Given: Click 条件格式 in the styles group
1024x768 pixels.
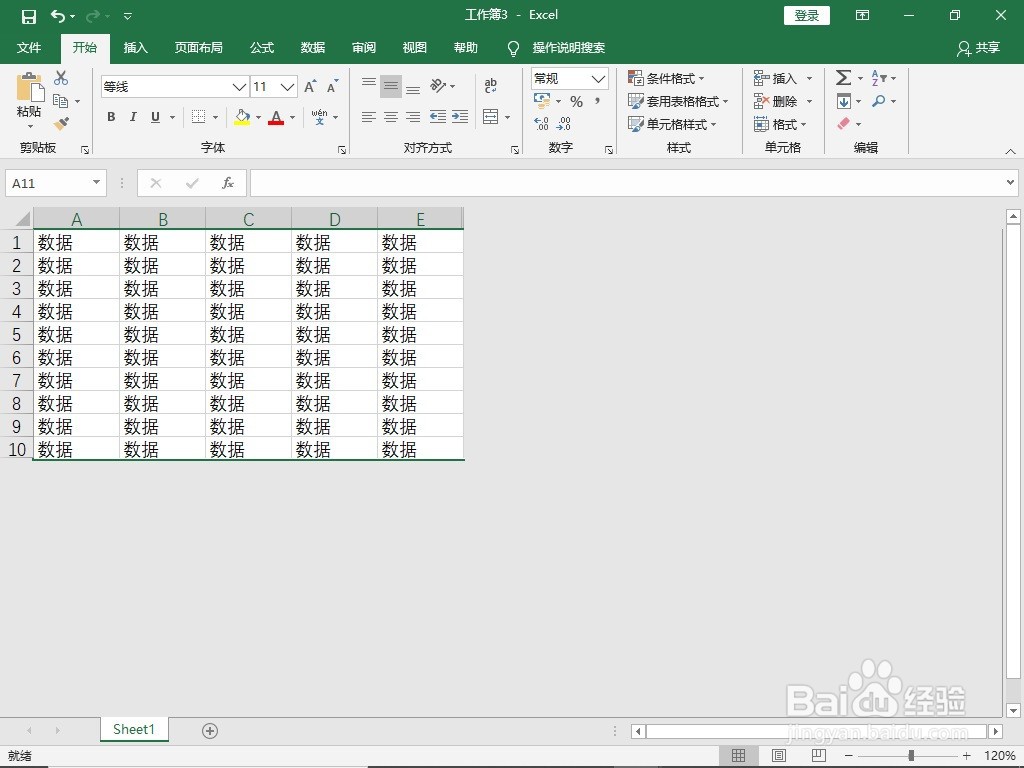Looking at the screenshot, I should click(x=668, y=78).
